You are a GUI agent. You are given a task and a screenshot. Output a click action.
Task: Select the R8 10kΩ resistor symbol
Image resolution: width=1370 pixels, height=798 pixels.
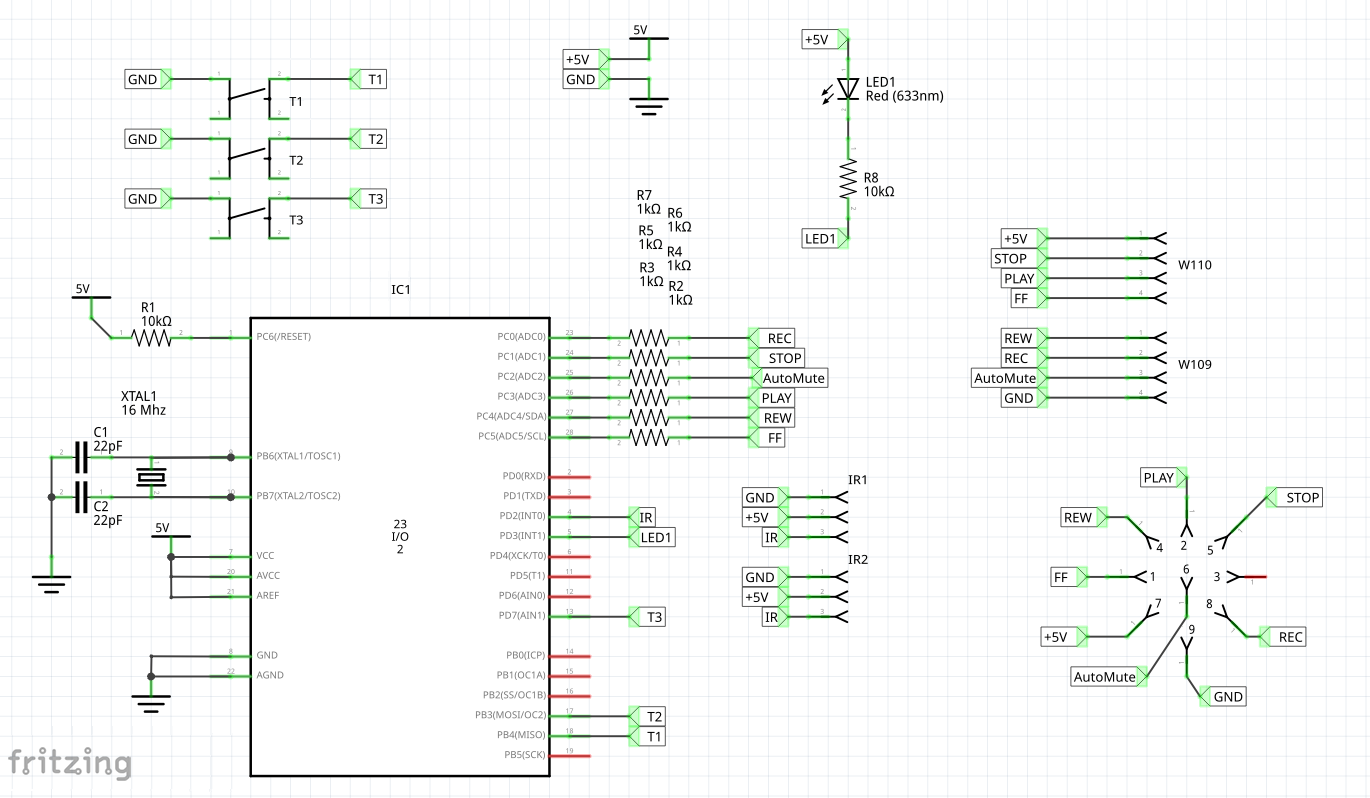[x=848, y=180]
